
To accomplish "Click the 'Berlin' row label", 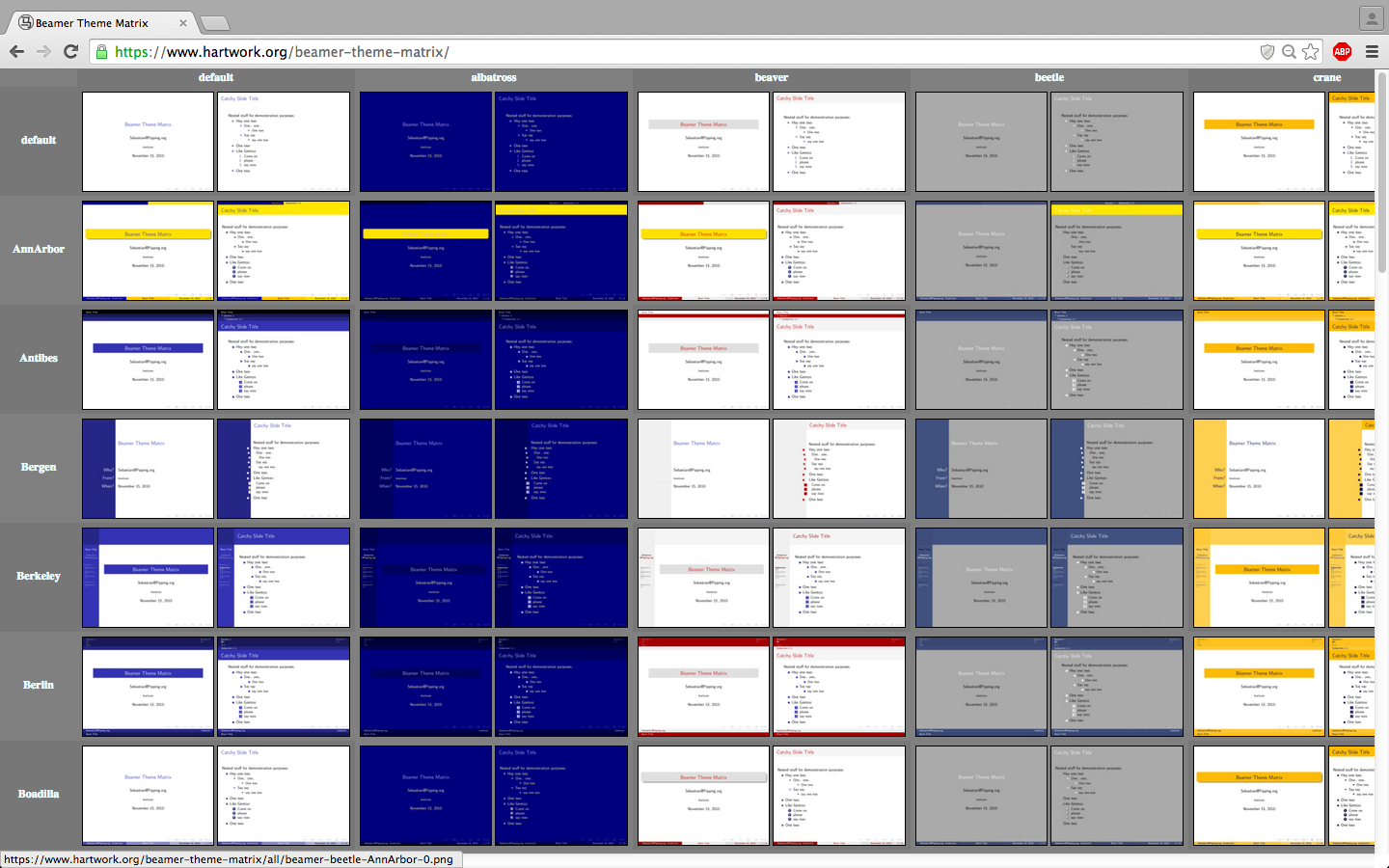I will (x=39, y=685).
